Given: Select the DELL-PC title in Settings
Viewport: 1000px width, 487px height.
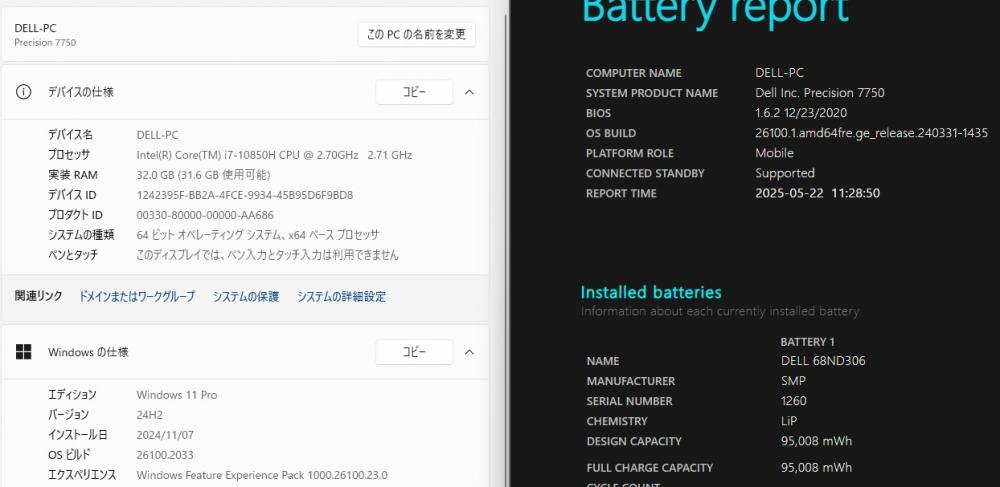Looking at the screenshot, I should (35, 28).
